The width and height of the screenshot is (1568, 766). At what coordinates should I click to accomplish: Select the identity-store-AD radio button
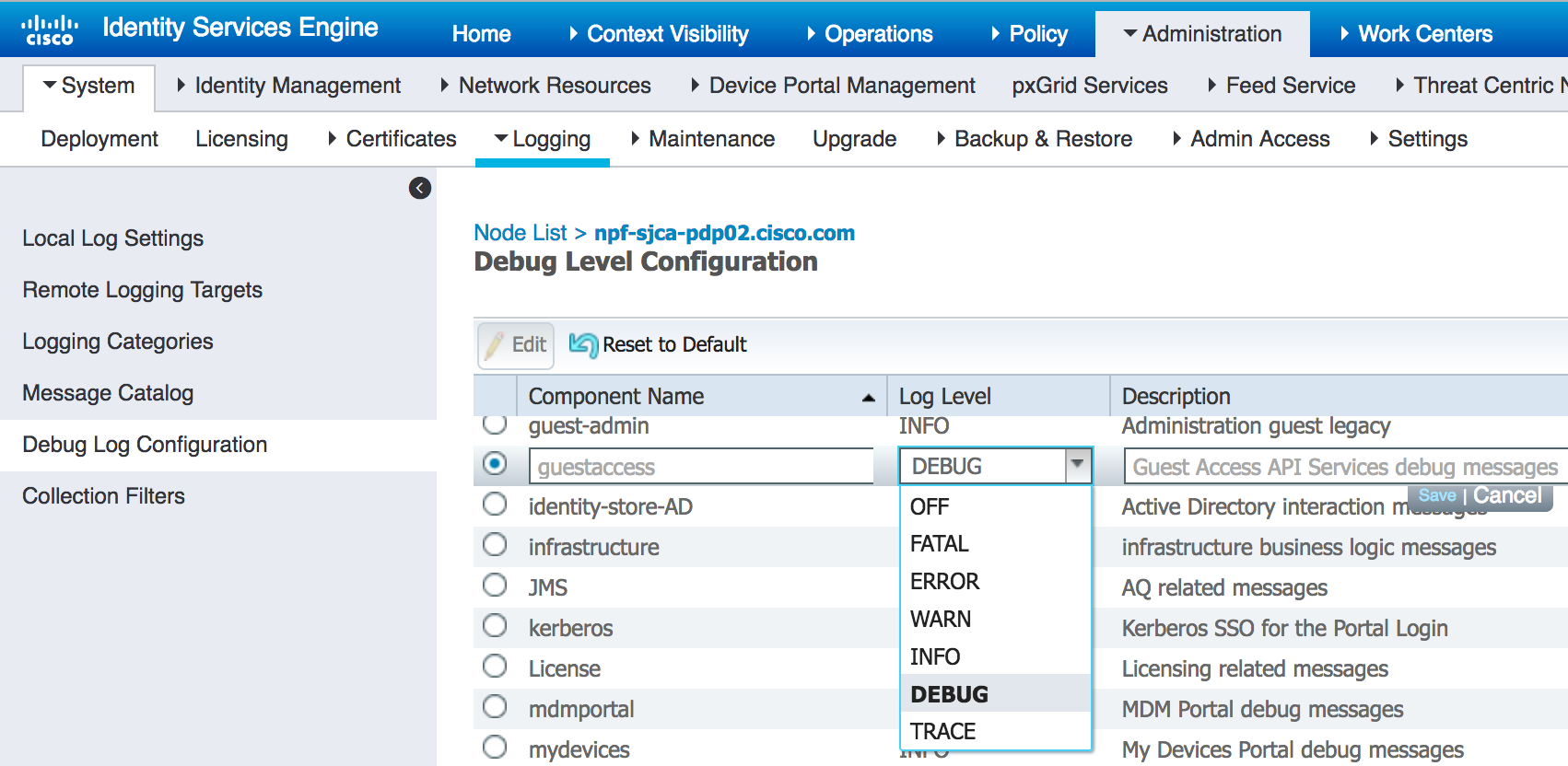[x=495, y=504]
